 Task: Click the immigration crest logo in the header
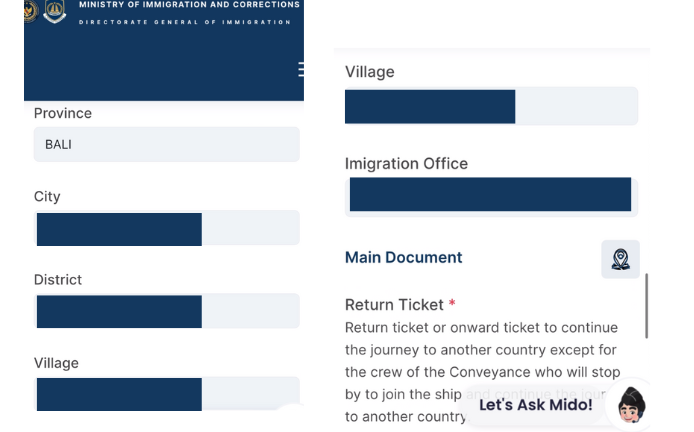click(56, 11)
